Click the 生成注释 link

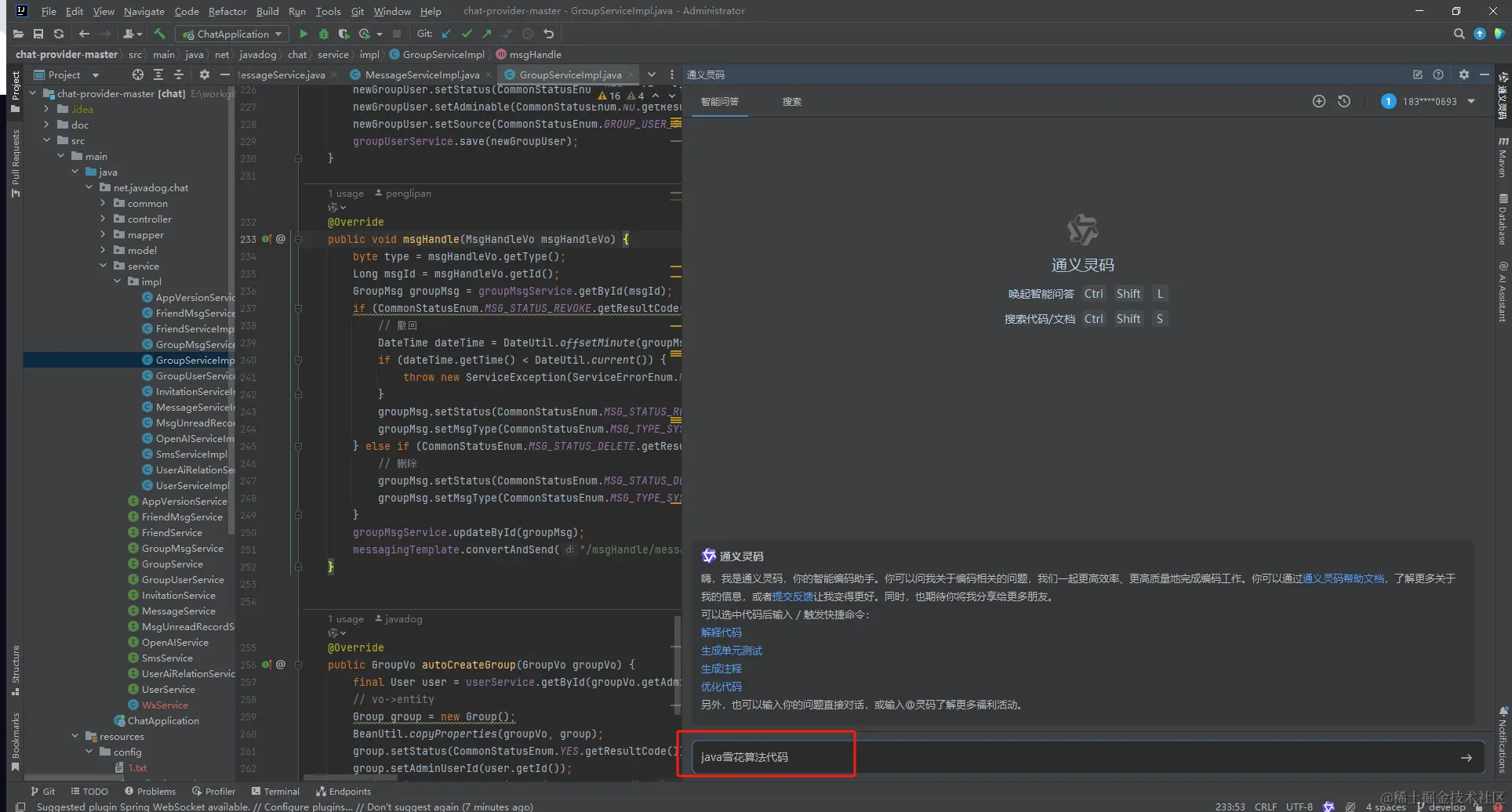[x=721, y=669]
